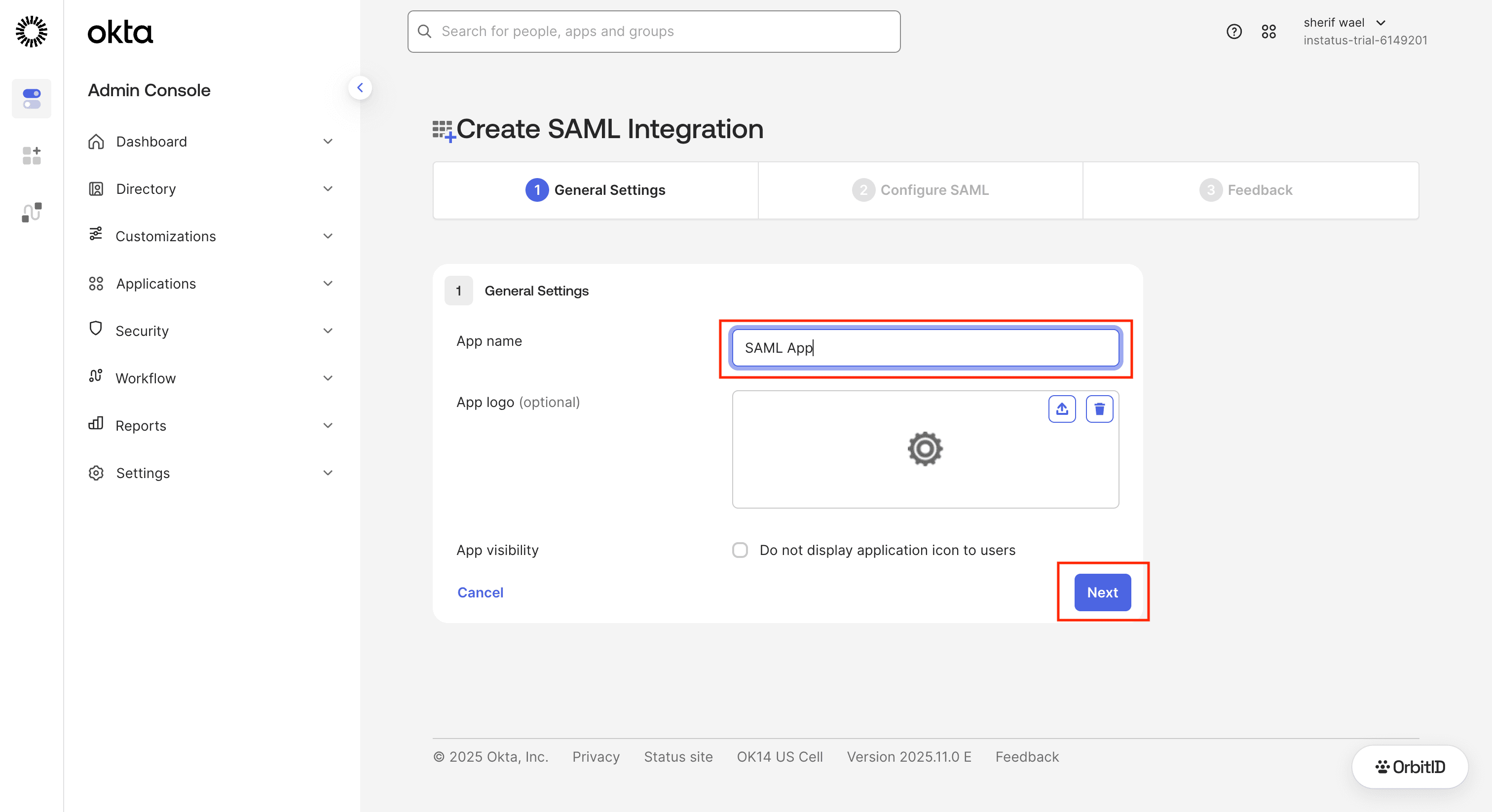Open the apps grid icon in header
The height and width of the screenshot is (812, 1492).
pyautogui.click(x=1268, y=31)
